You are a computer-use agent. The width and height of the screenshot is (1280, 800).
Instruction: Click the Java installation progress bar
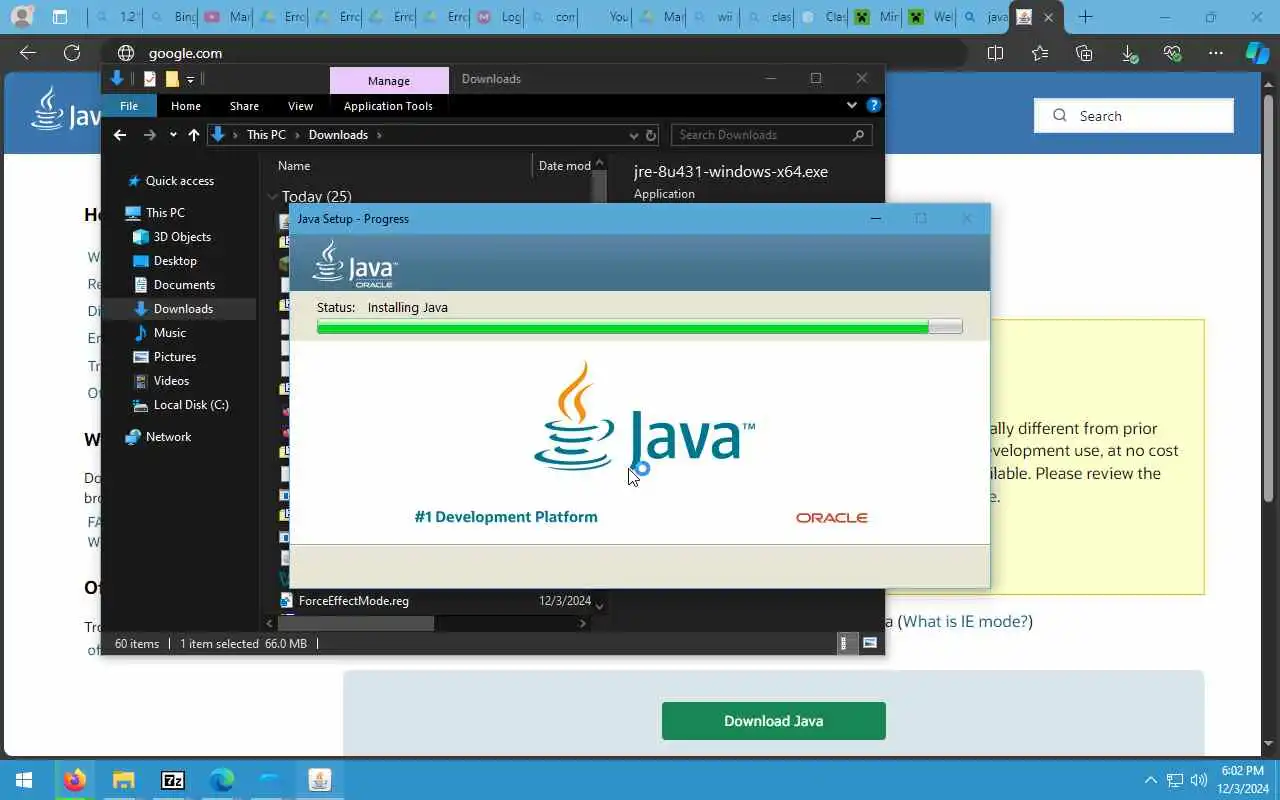640,327
